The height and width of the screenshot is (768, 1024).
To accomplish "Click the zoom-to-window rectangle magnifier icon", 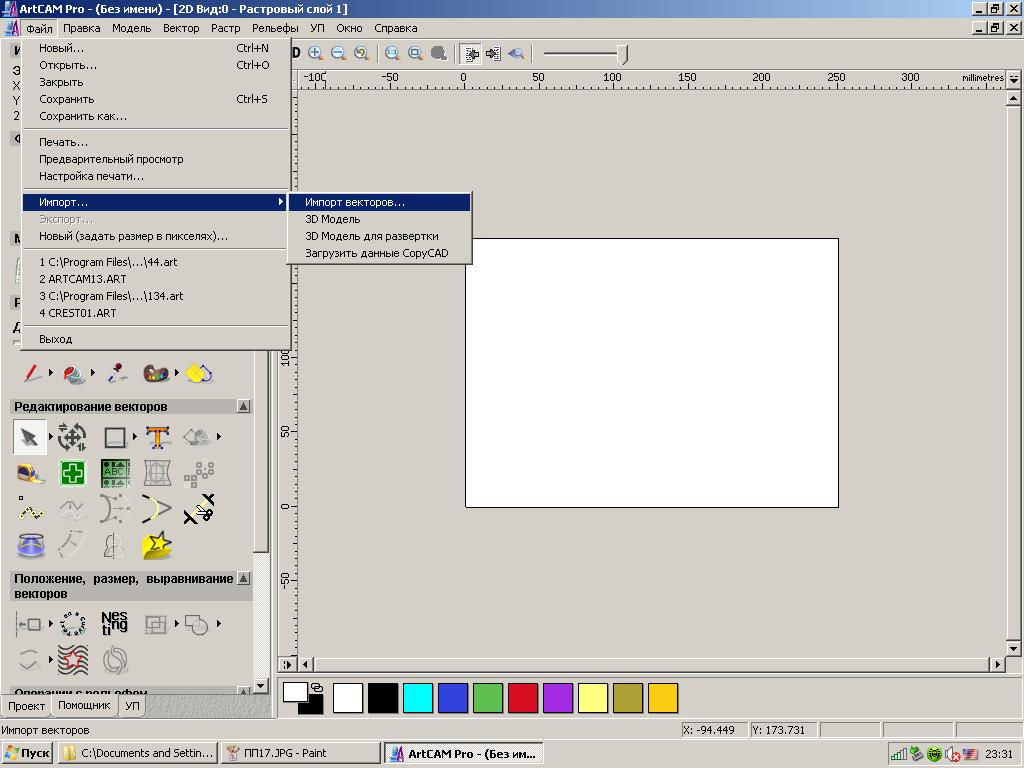I will [415, 54].
